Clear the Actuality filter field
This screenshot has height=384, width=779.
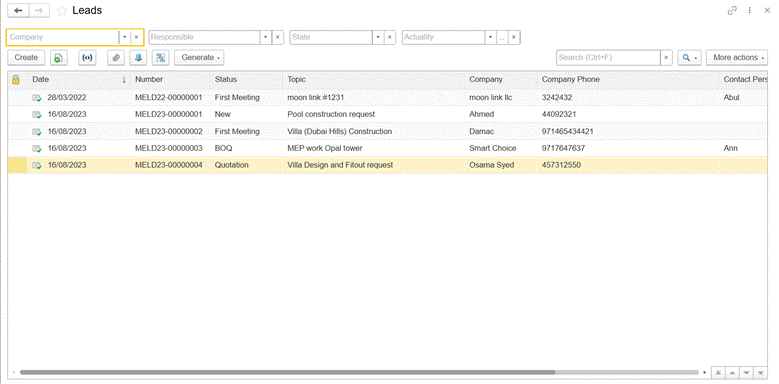pos(514,37)
